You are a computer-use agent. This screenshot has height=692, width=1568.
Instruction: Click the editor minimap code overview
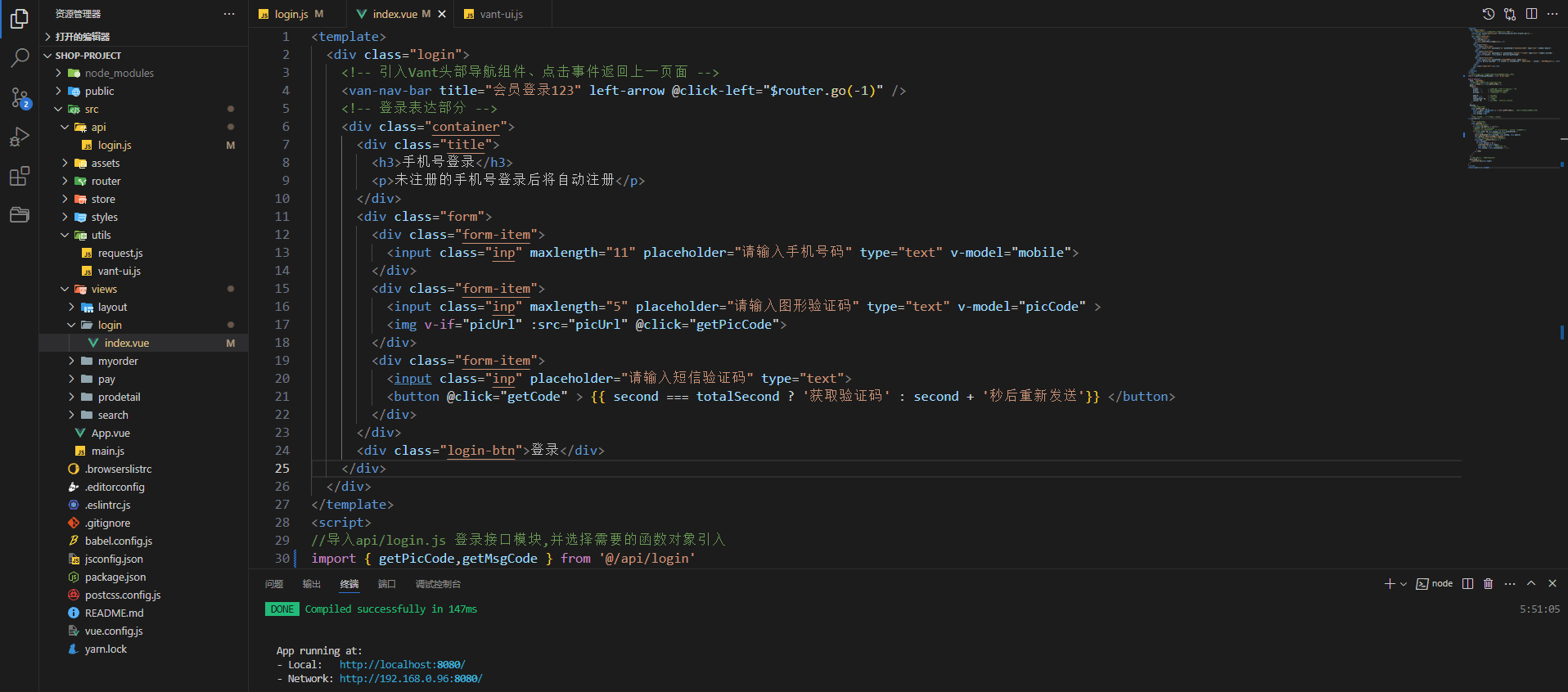click(x=1514, y=98)
